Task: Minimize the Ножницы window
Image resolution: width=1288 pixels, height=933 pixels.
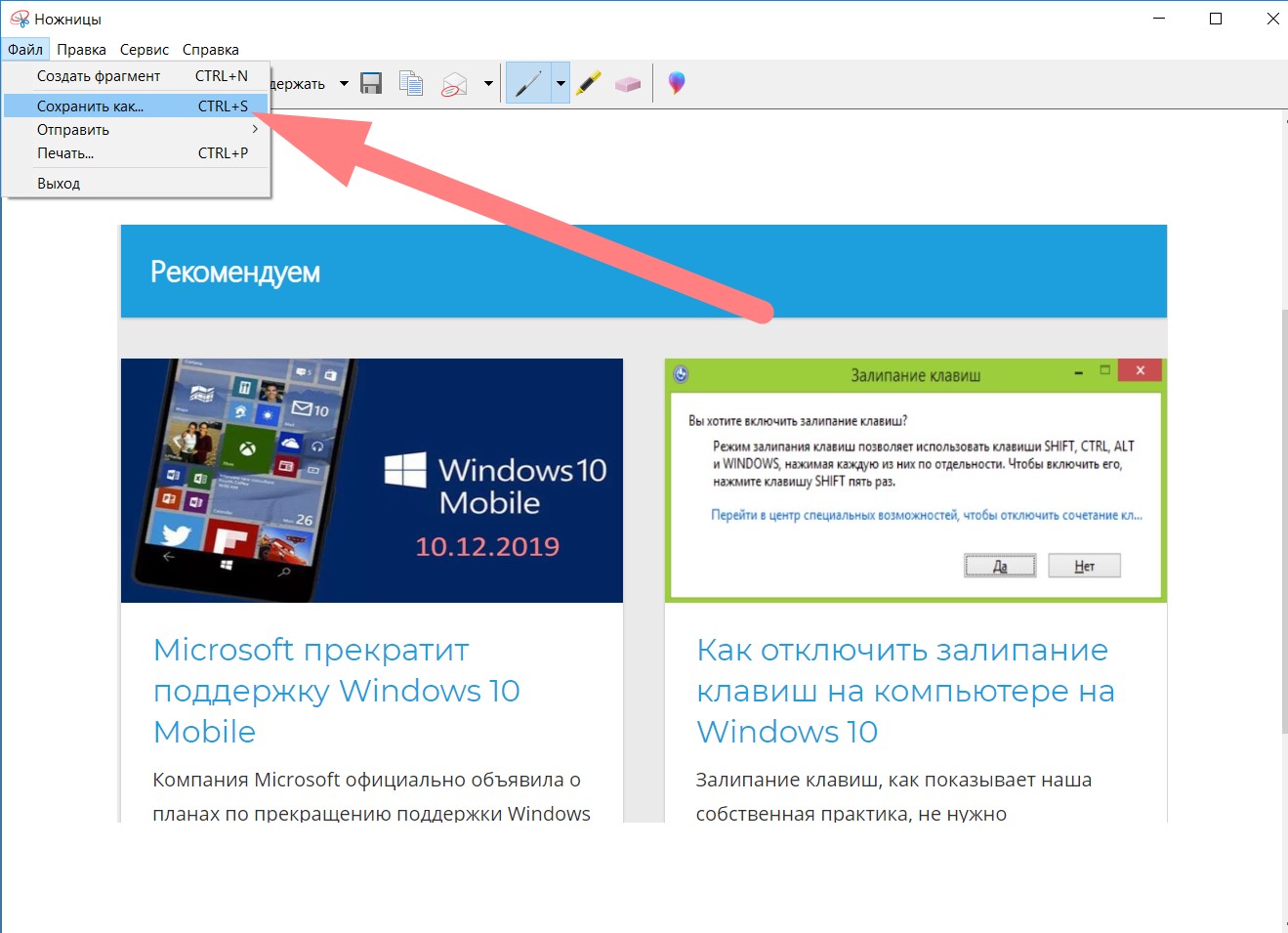Action: coord(1159,19)
